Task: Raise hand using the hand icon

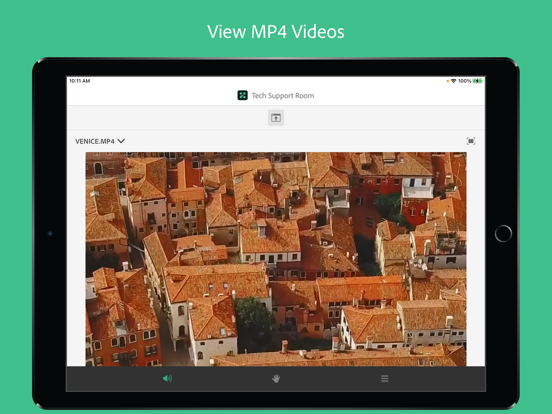Action: (276, 378)
